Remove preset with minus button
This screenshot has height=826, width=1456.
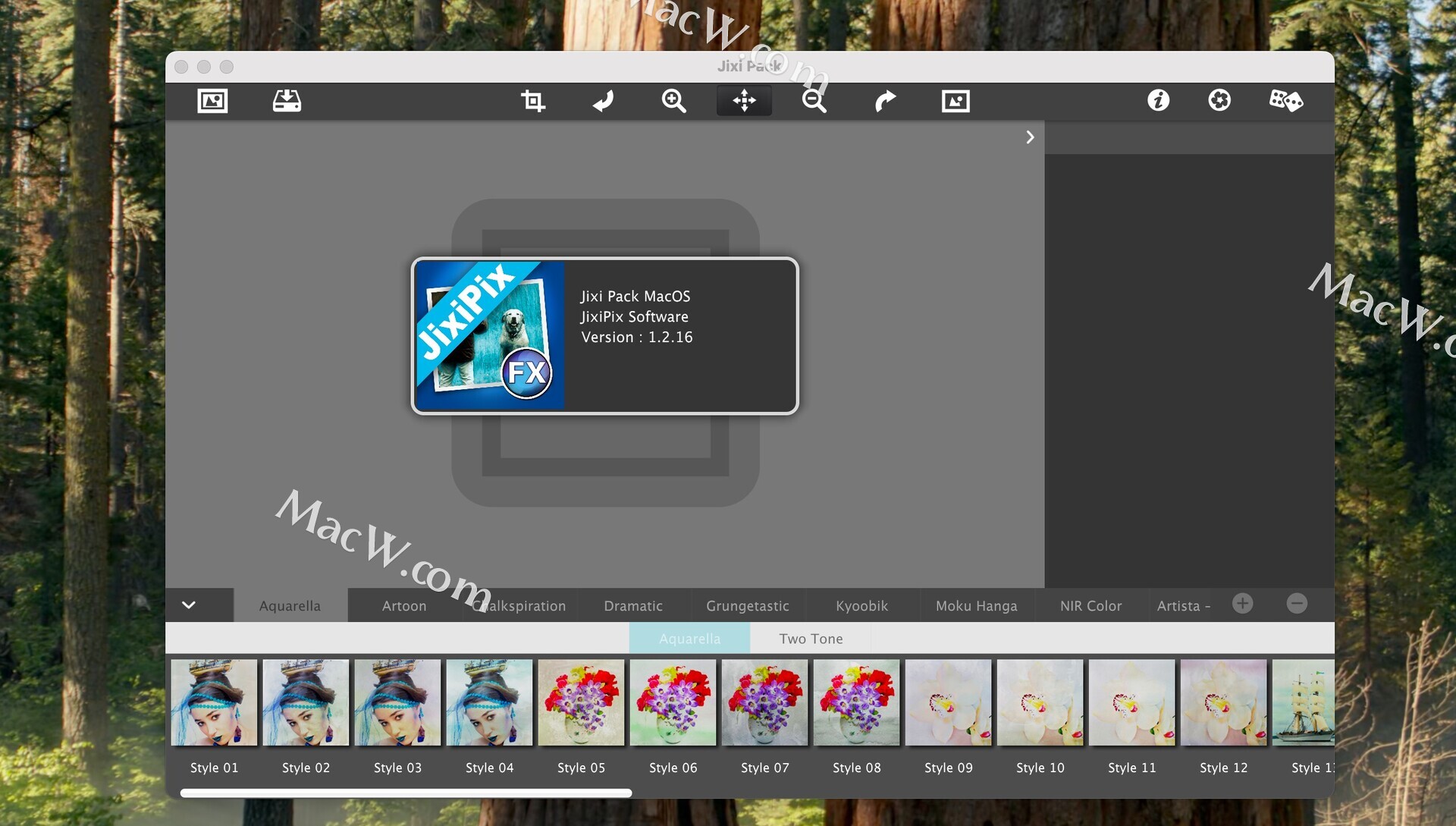tap(1297, 604)
